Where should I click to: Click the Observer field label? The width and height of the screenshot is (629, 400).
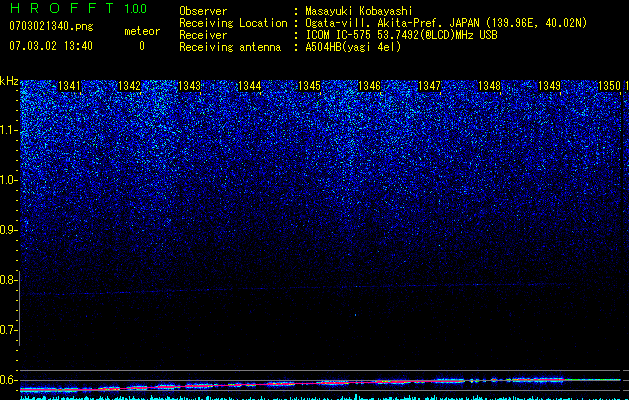[203, 11]
